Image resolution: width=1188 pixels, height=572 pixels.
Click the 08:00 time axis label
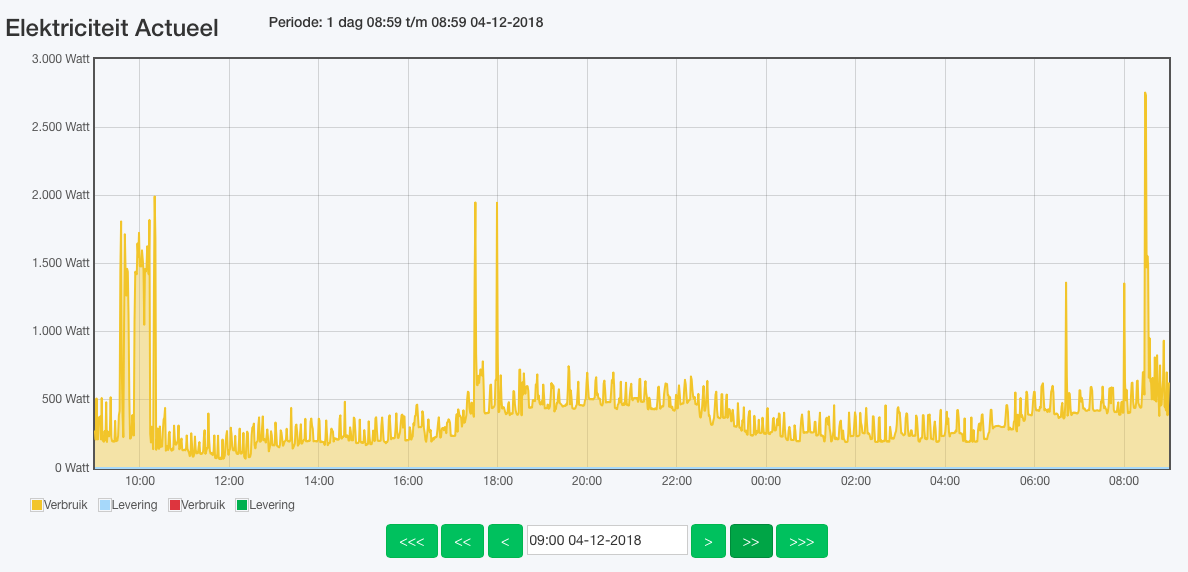[1124, 481]
